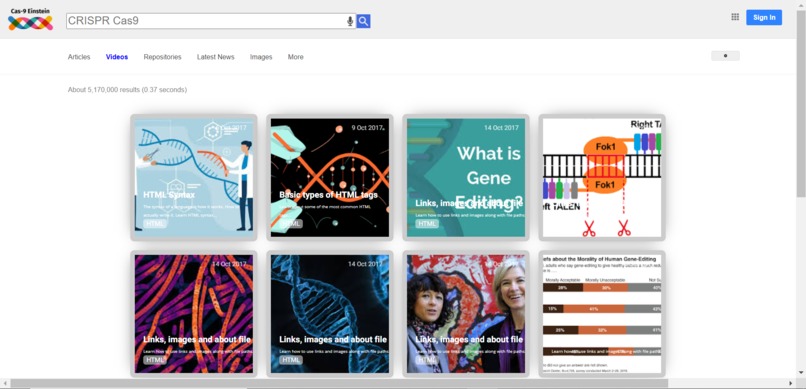Click the horizontal scrollbar thumb
Screen dimensions: 806x389
pyautogui.click(x=339, y=383)
